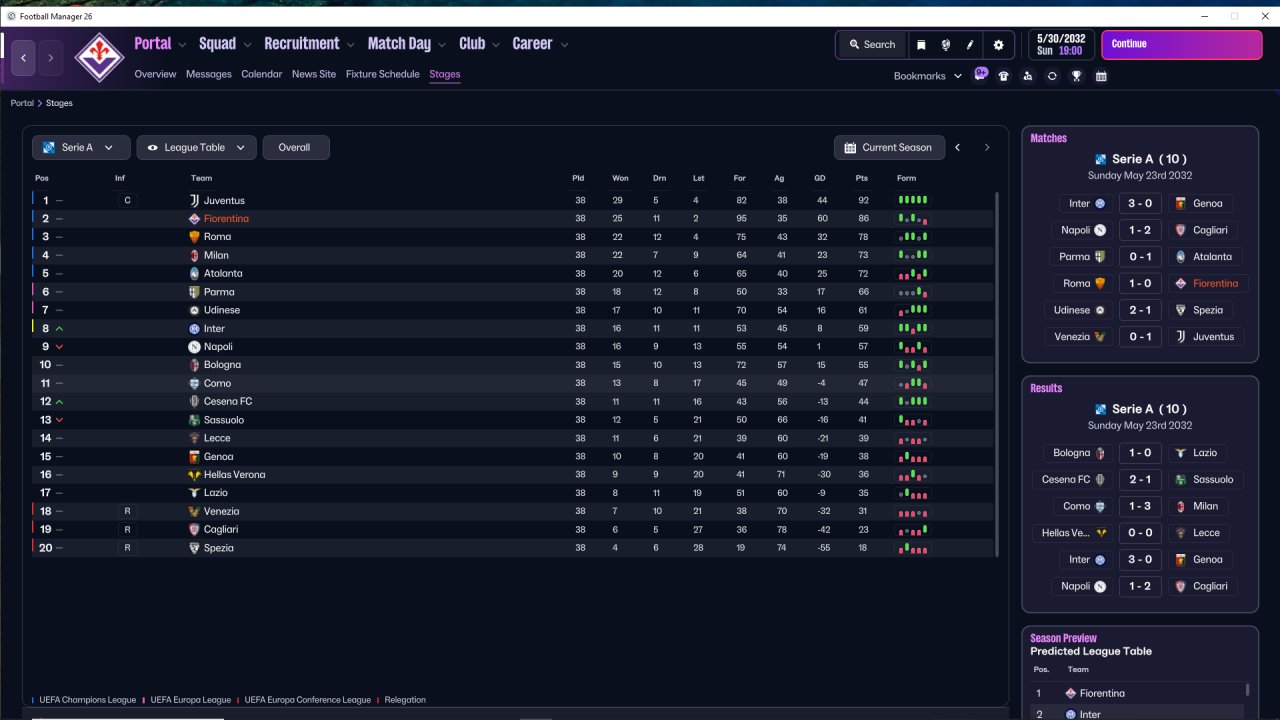Click Serie A logo in Matches panel

coord(1101,159)
